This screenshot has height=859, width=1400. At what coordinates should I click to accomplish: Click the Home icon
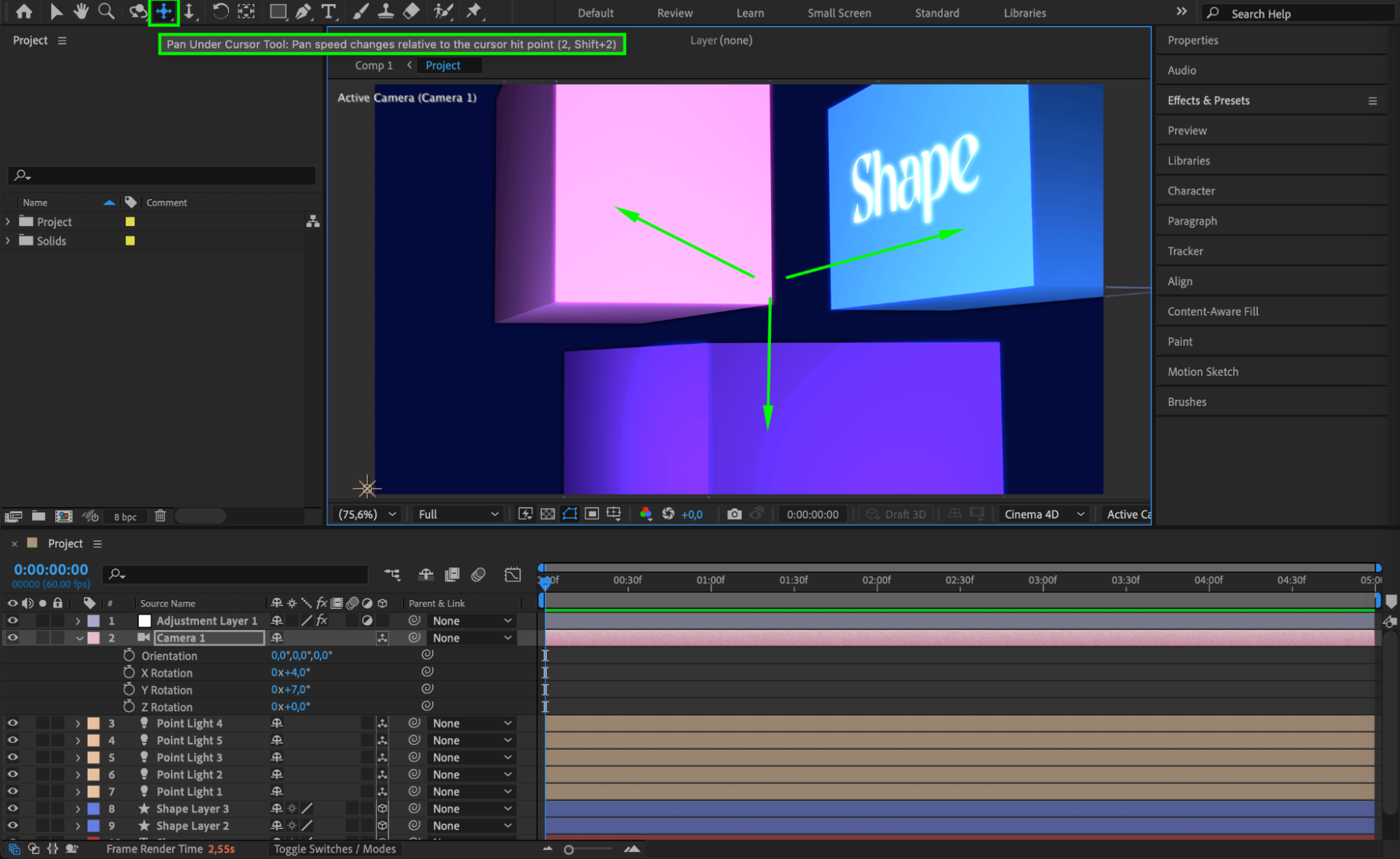(24, 11)
